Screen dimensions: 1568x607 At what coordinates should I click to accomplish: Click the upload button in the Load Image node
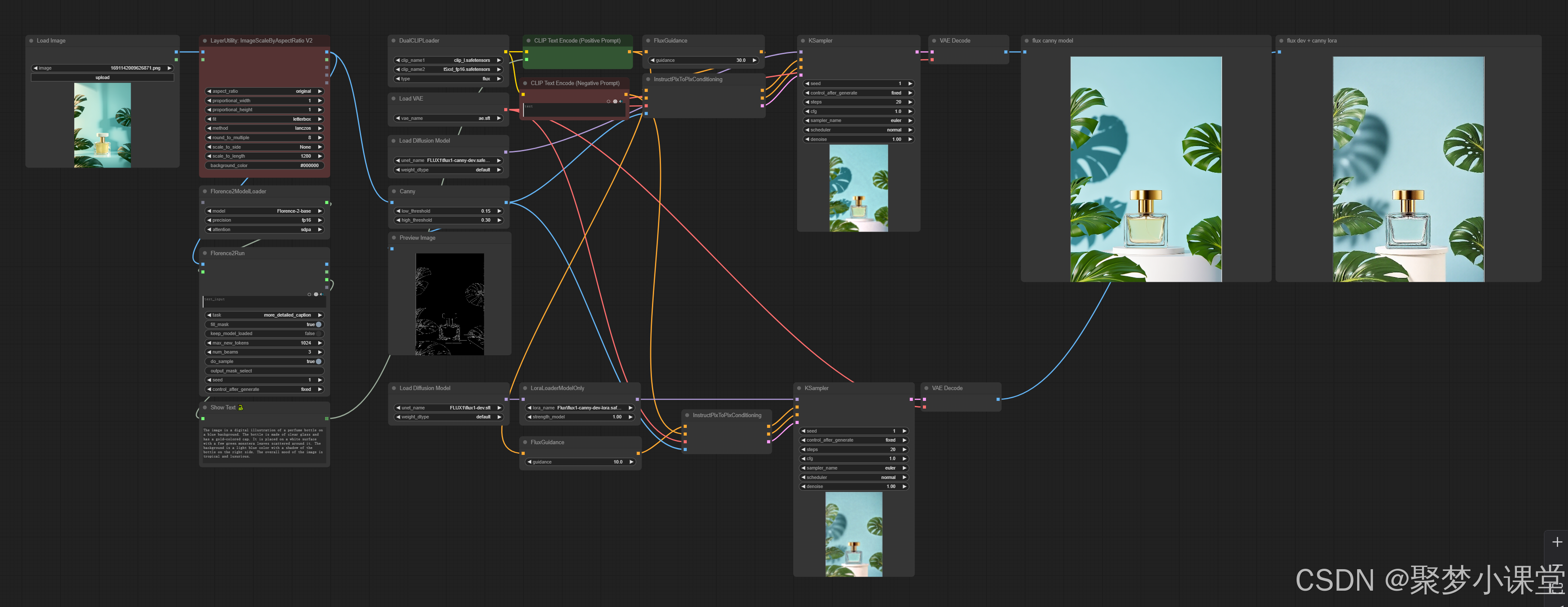click(102, 77)
